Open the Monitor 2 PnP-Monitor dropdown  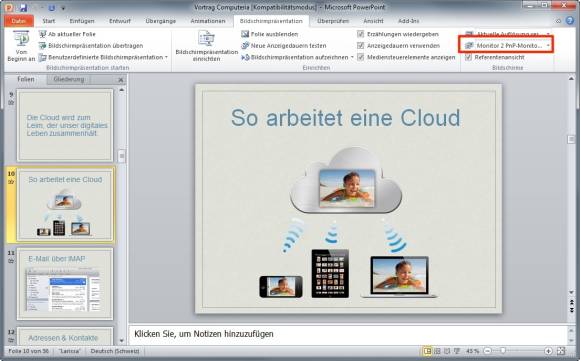[x=507, y=45]
